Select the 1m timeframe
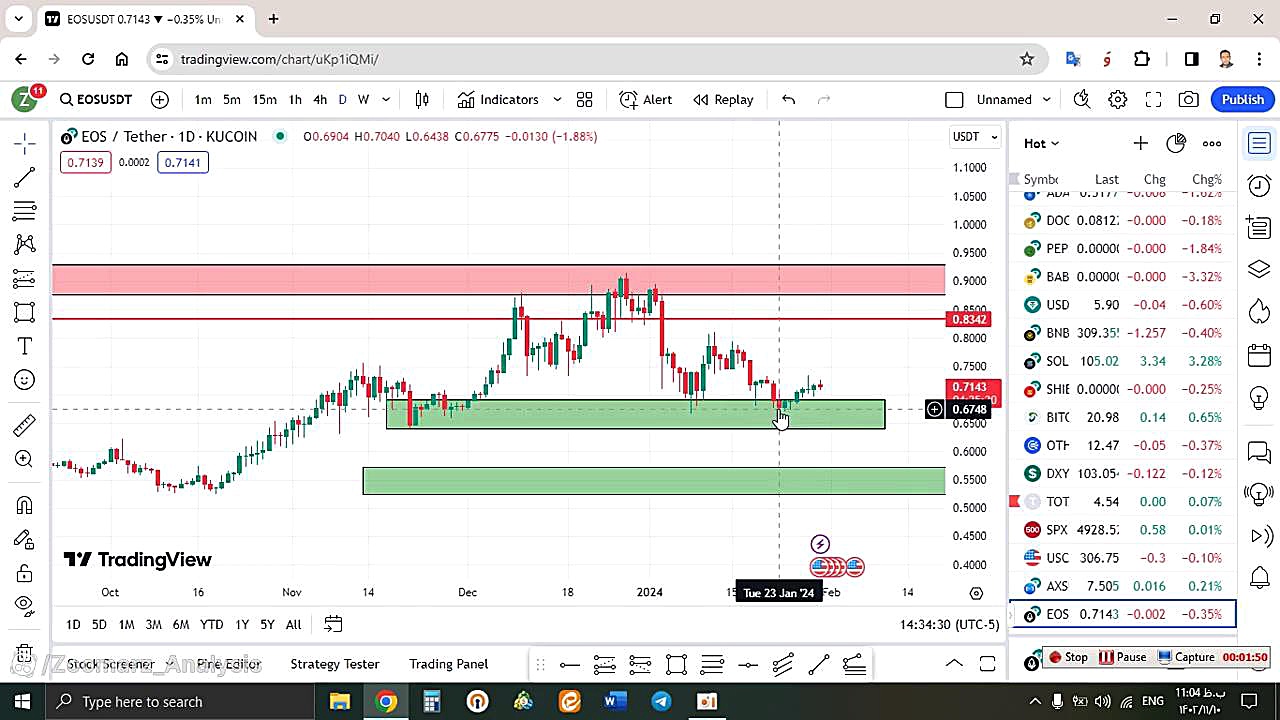This screenshot has height=720, width=1280. pos(202,99)
